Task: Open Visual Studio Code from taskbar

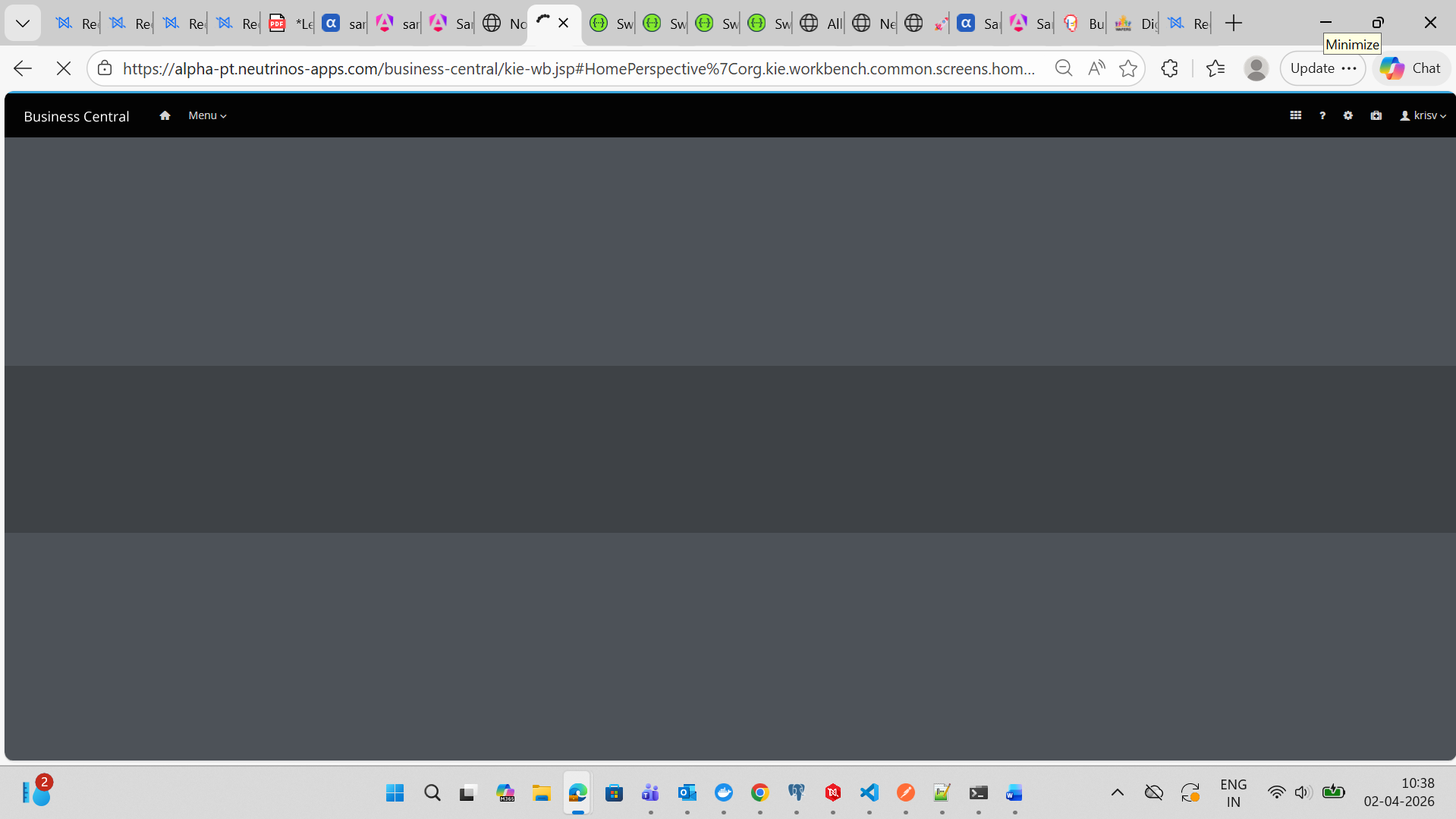Action: pos(869,792)
